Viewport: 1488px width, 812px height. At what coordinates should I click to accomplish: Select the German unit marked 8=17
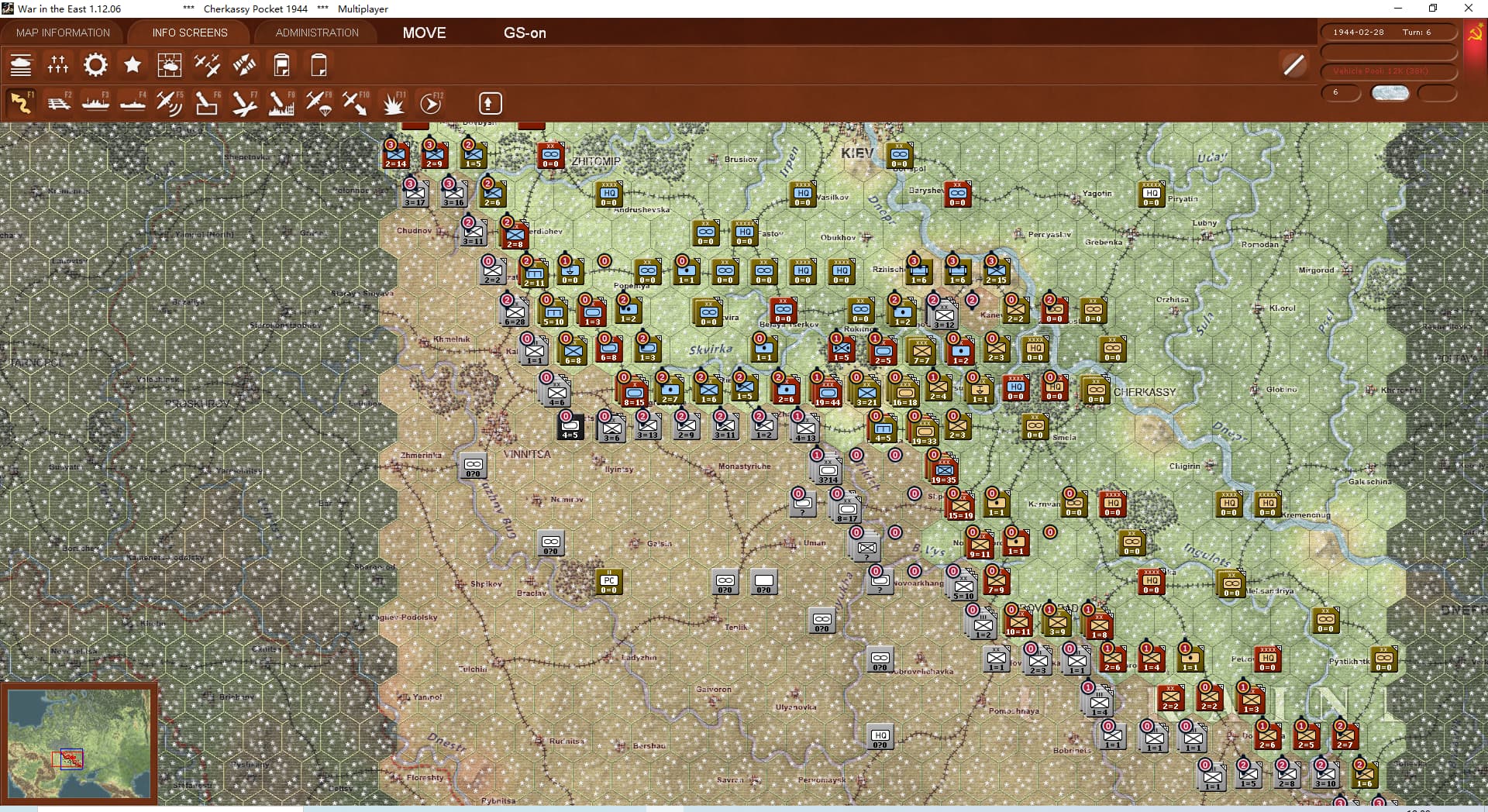coord(846,508)
